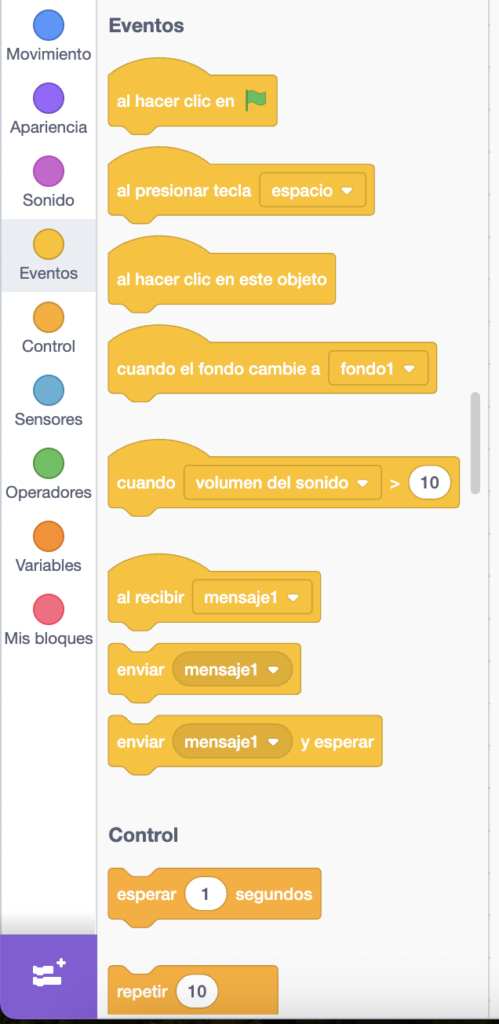Select the Variables dark-orange category circle

coord(48,537)
